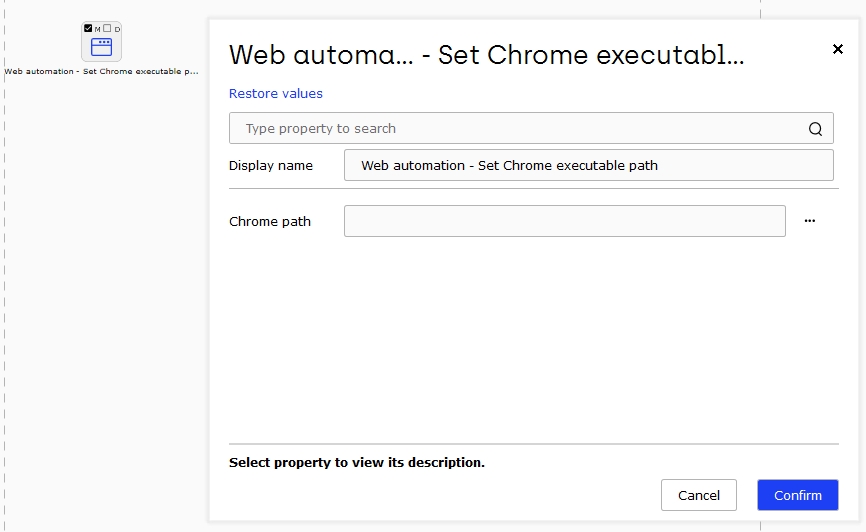Click the magnifier search icon
Image resolution: width=866 pixels, height=532 pixels.
click(x=815, y=129)
